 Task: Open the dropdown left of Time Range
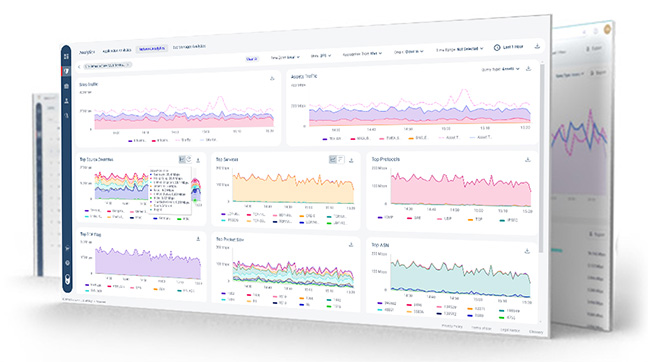[409, 52]
